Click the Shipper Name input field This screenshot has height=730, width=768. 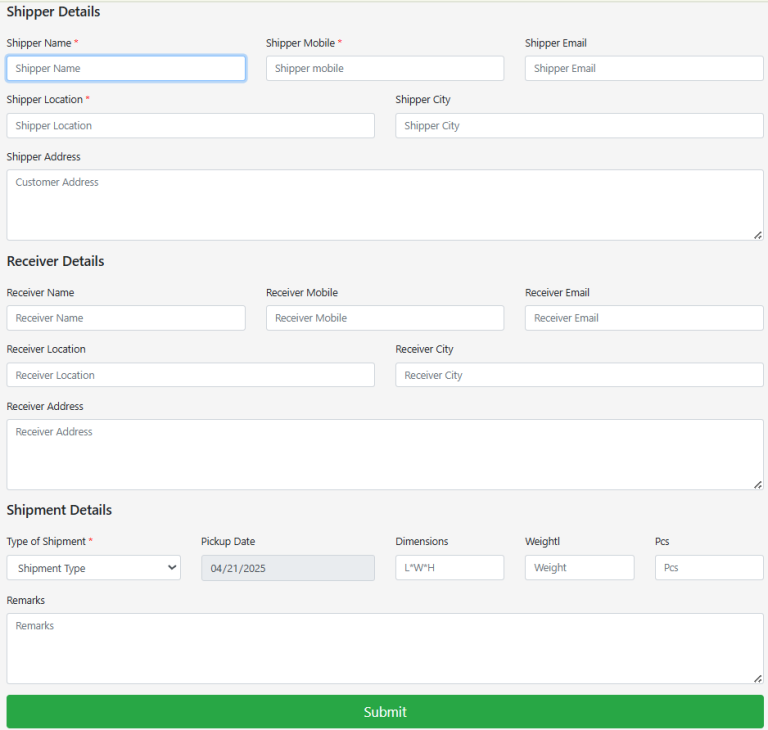point(126,68)
